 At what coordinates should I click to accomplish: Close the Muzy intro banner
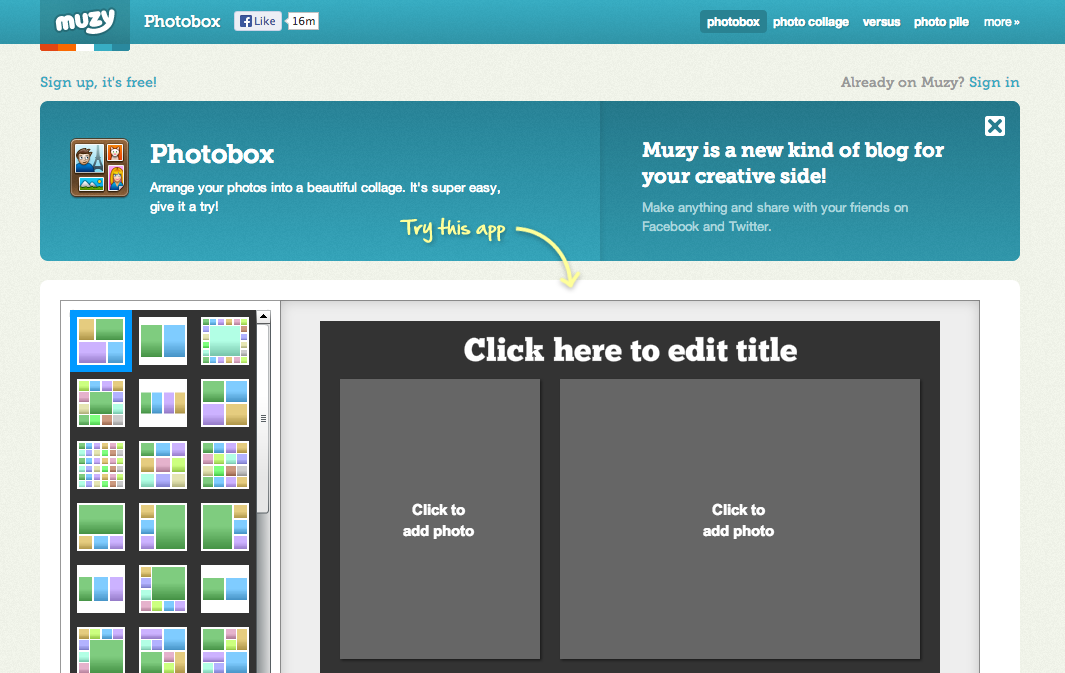(x=994, y=126)
